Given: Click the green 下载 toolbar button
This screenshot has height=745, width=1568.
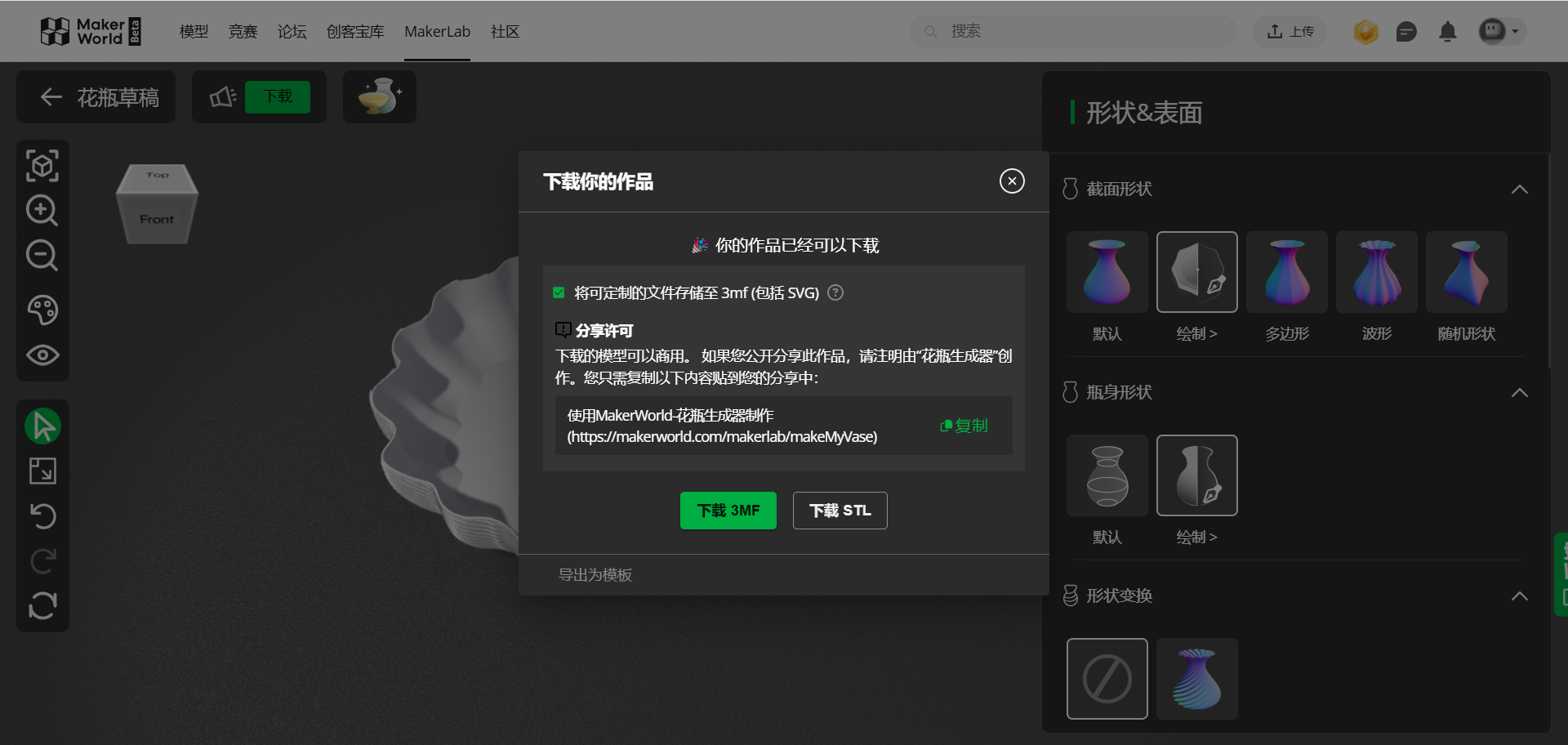Looking at the screenshot, I should [278, 96].
